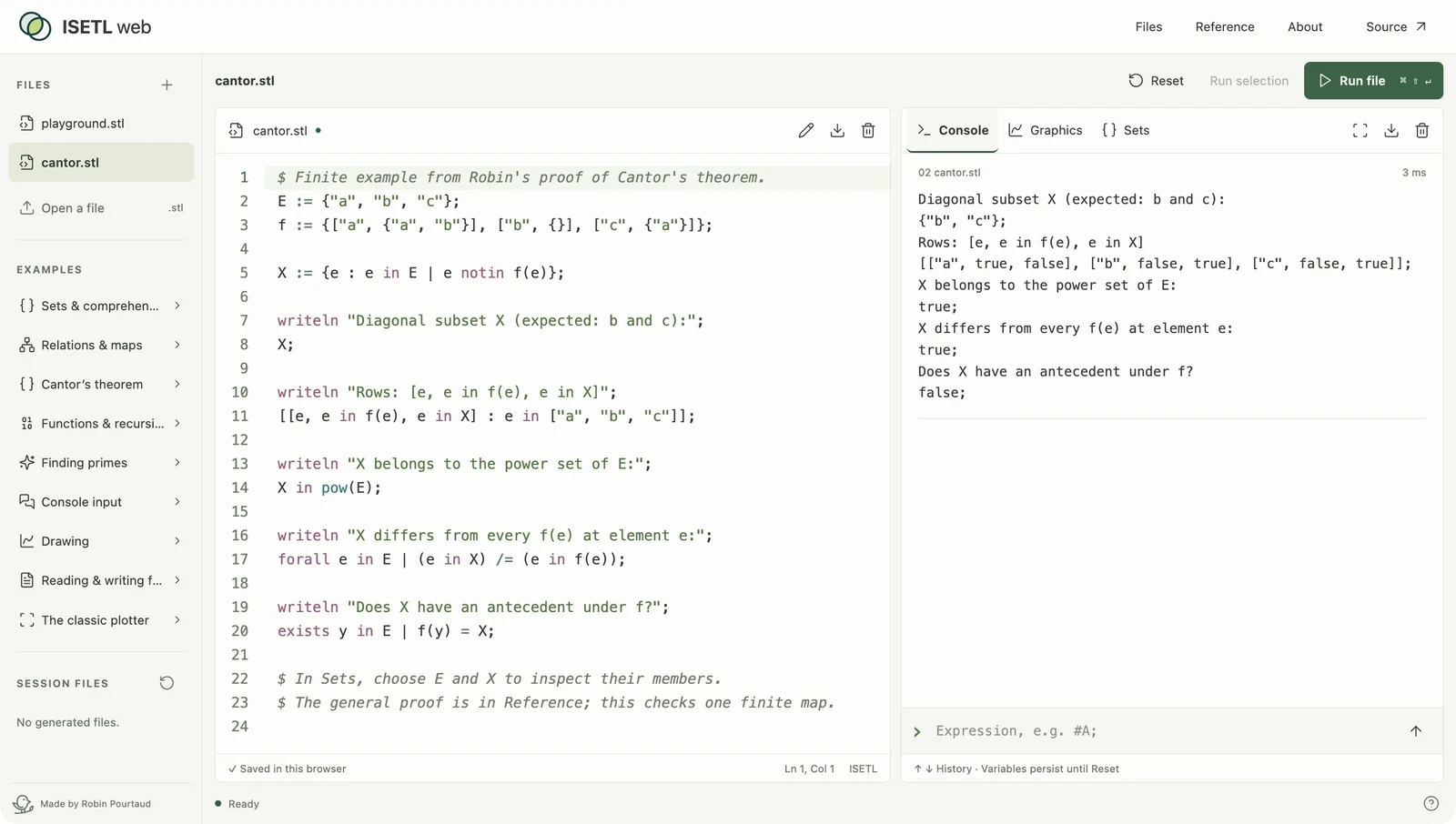Screen dimensions: 1456x824
Task: Focus the Expression input field
Action: coord(1165,731)
